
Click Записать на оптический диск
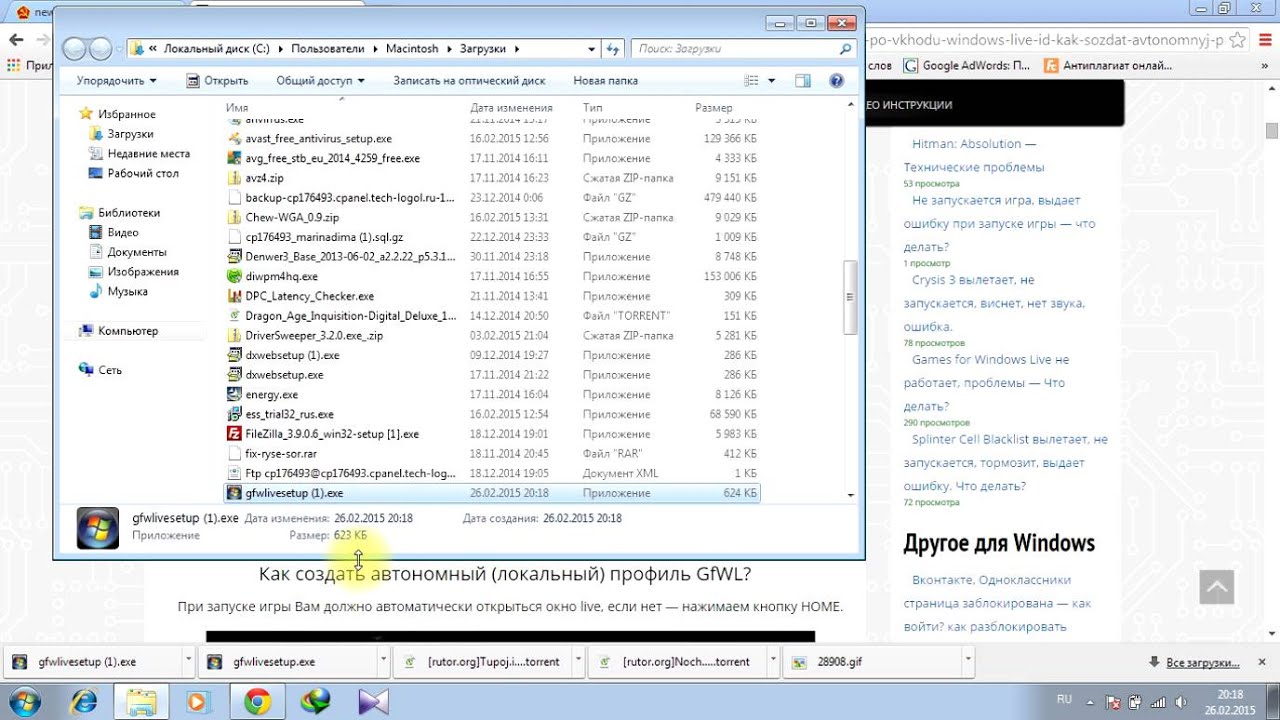469,81
